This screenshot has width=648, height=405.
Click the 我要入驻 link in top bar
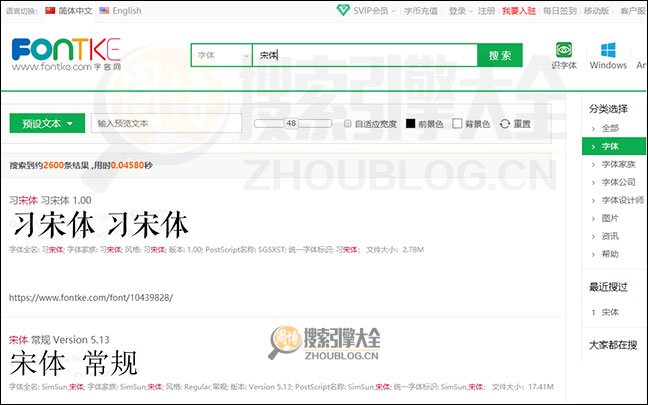click(x=518, y=11)
